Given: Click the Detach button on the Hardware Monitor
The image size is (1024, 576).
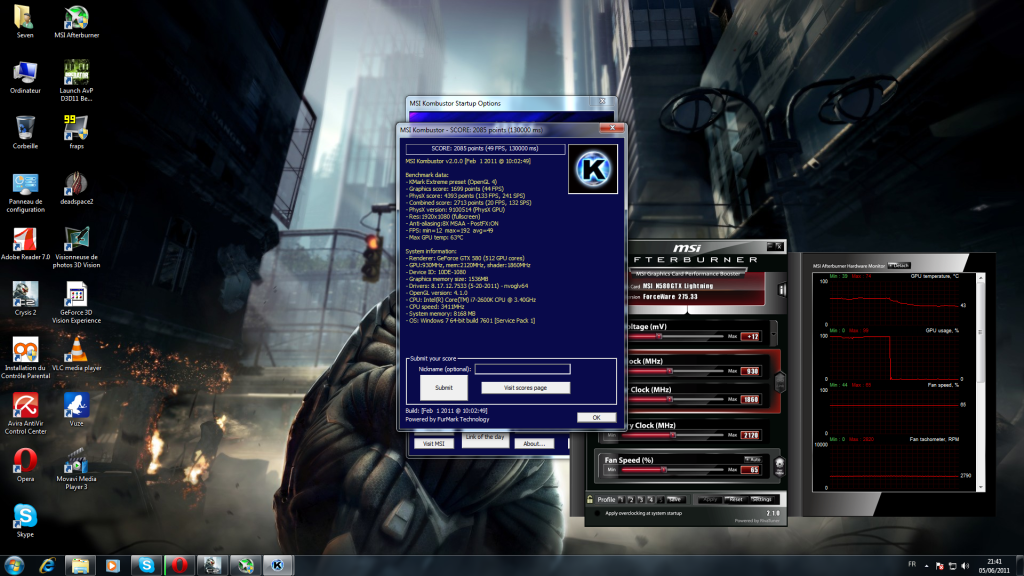Looking at the screenshot, I should 899,266.
